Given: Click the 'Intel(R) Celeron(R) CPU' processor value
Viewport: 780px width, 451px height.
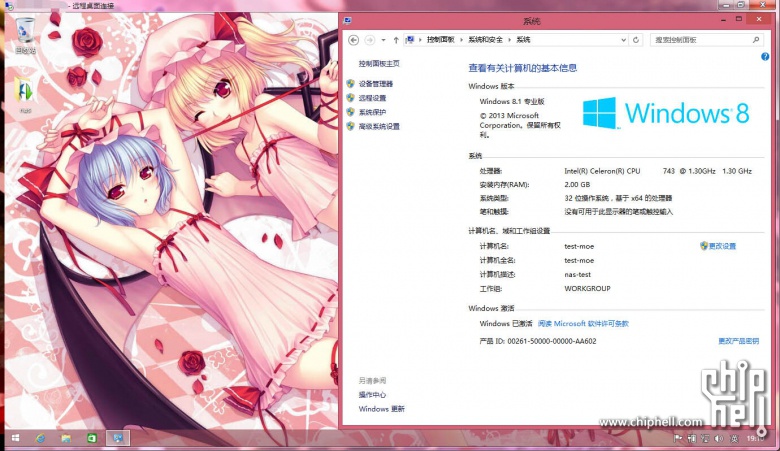Looking at the screenshot, I should (x=602, y=171).
